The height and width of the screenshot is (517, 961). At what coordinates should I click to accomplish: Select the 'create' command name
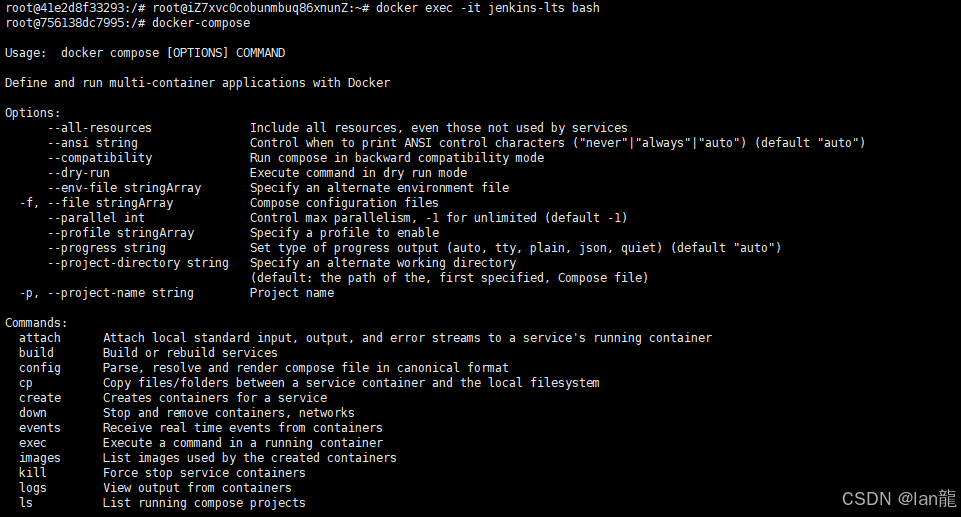tap(40, 398)
